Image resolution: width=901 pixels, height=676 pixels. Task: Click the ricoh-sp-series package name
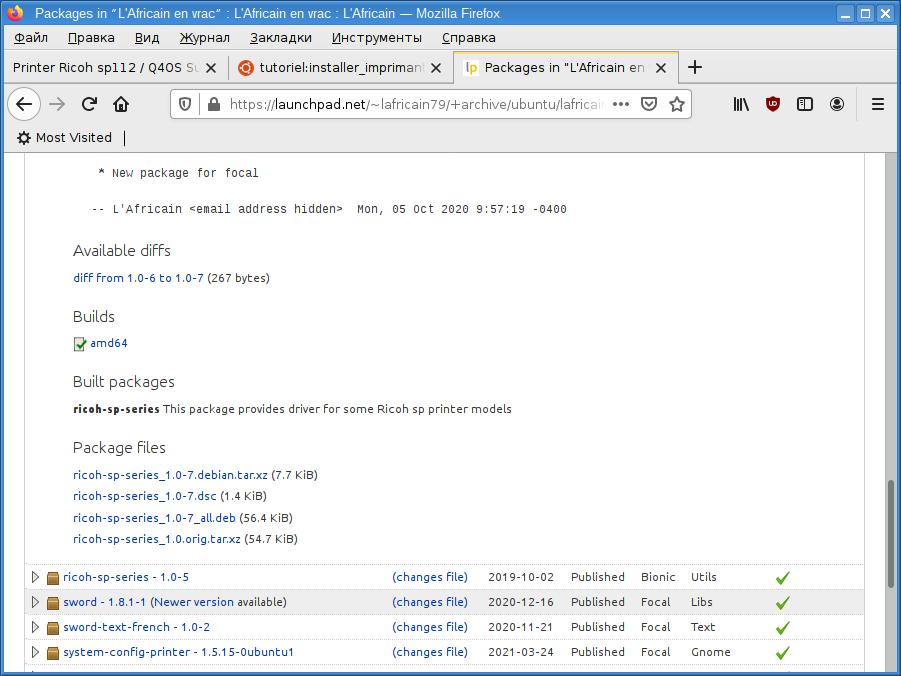tap(116, 409)
